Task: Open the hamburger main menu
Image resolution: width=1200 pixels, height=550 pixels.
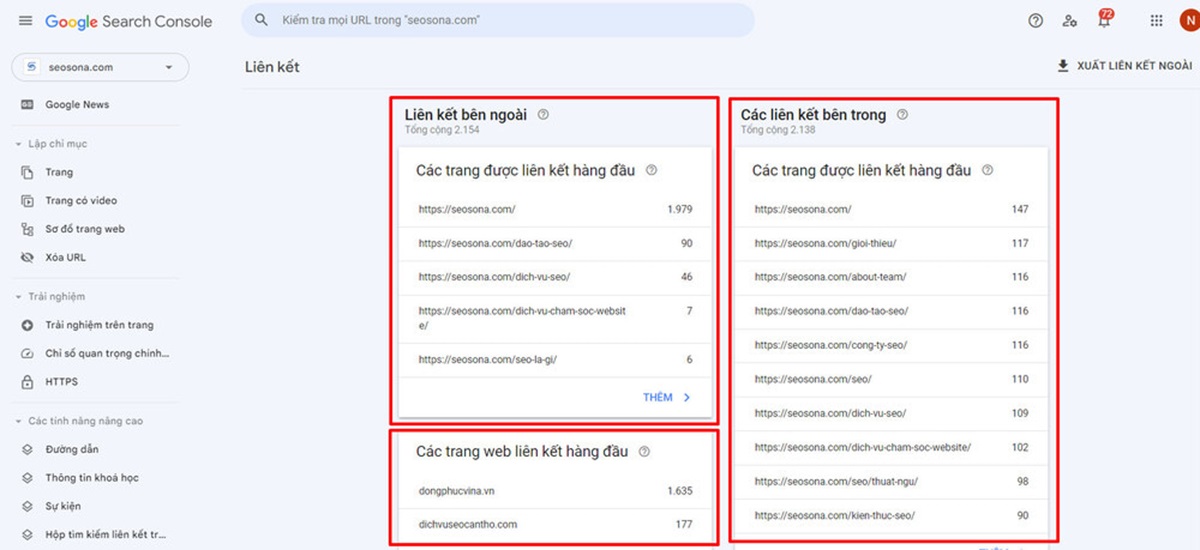Action: point(25,21)
